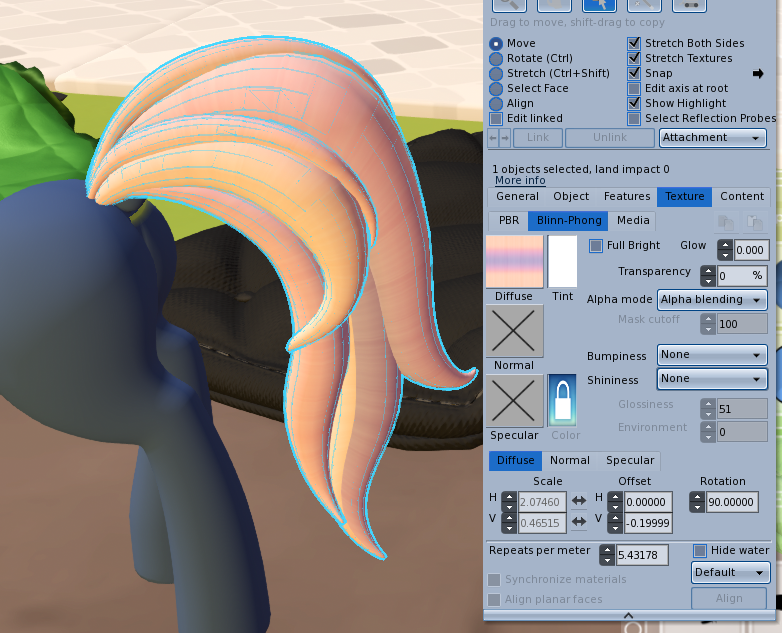Click the specular Color lock icon

point(563,400)
